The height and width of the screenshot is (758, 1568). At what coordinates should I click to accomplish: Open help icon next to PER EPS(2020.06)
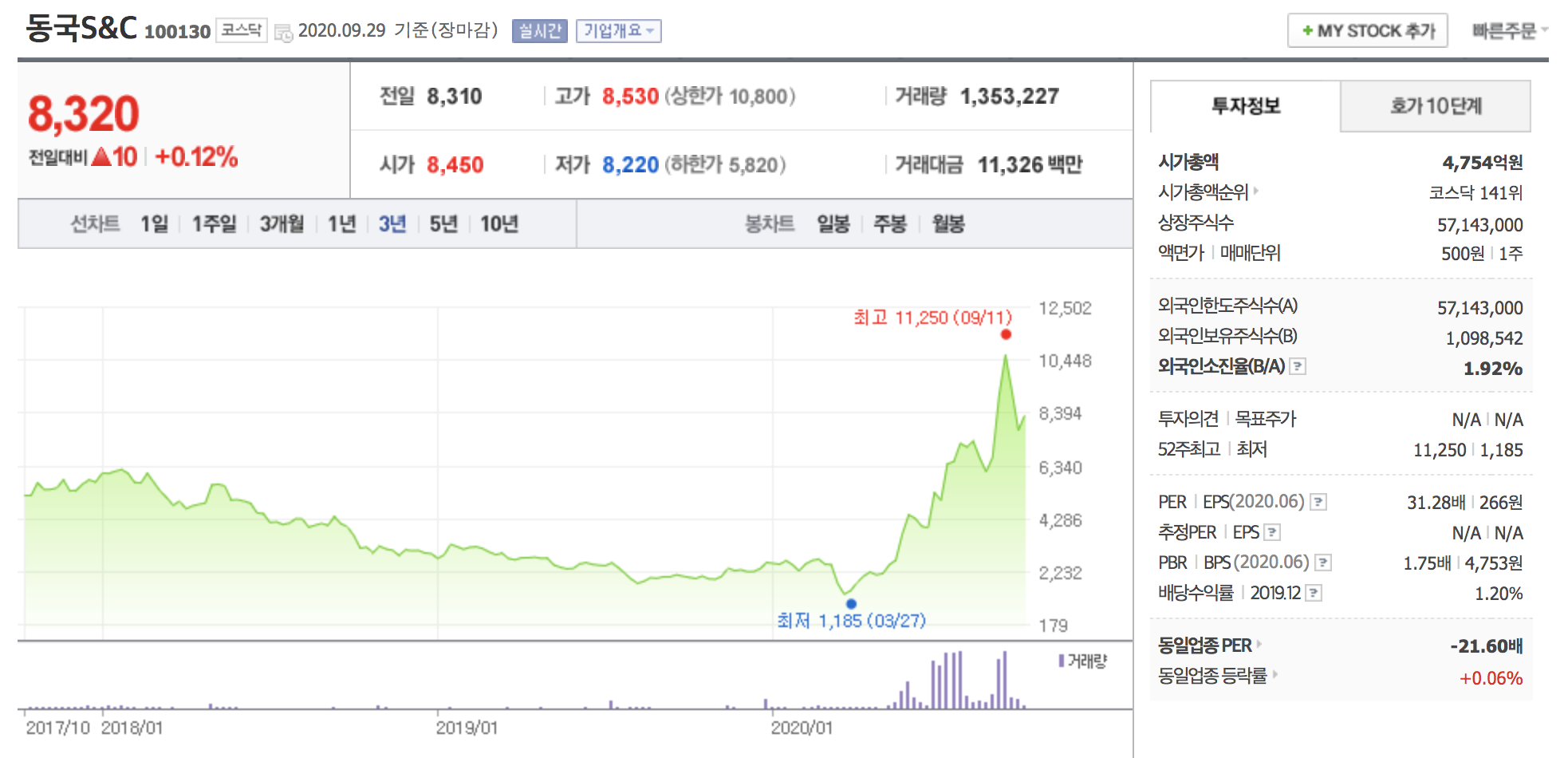coord(1318,502)
